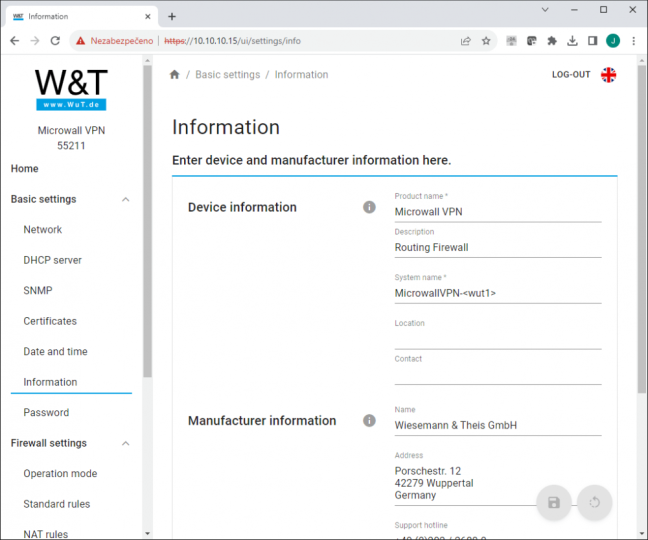Collapse the Firewall settings section
This screenshot has height=540, width=648.
pyautogui.click(x=126, y=443)
